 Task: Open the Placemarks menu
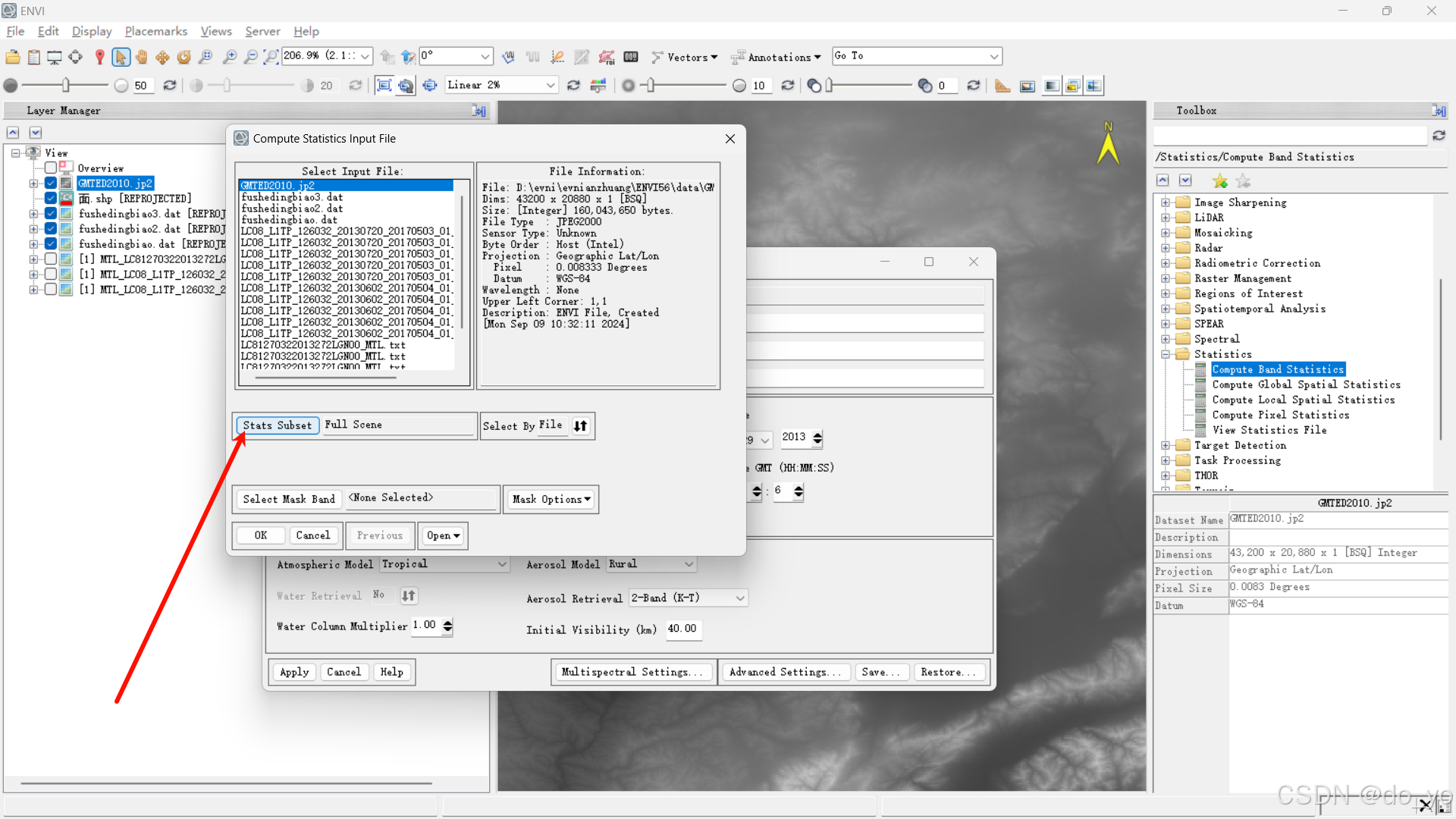coord(155,31)
